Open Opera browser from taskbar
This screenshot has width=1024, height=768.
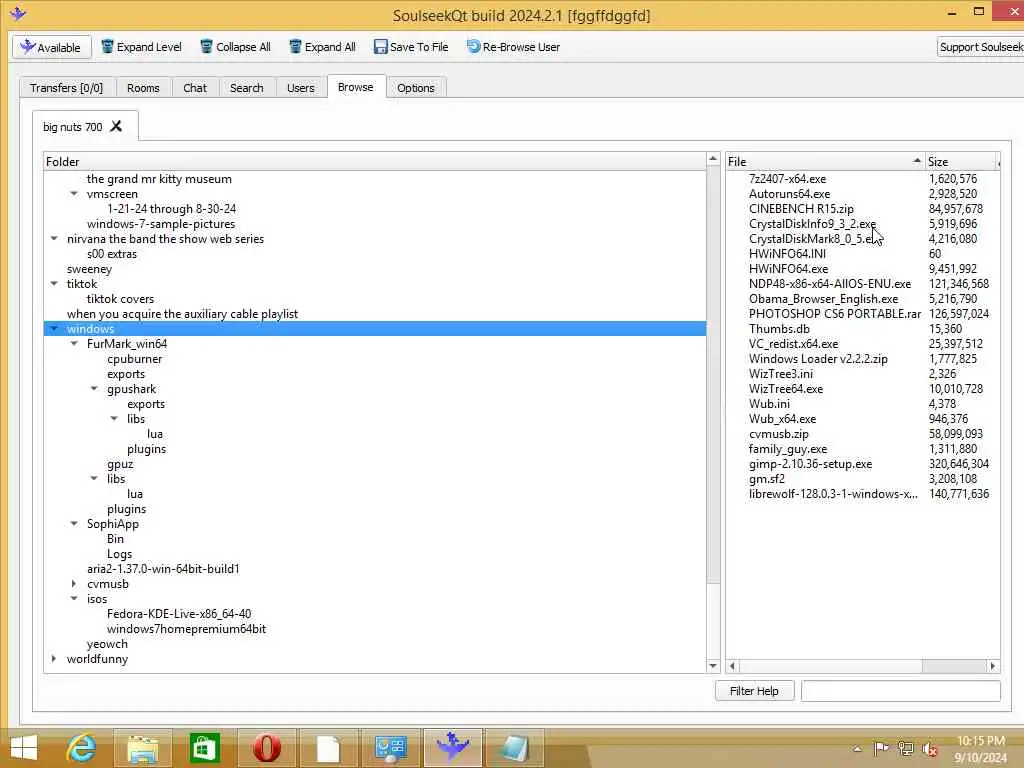tap(266, 748)
